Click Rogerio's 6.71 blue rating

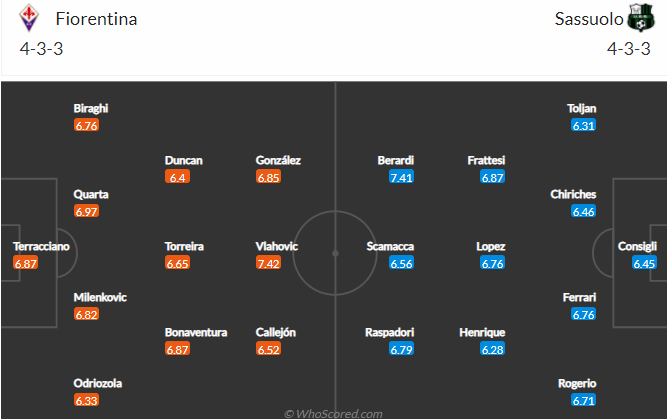click(x=584, y=400)
